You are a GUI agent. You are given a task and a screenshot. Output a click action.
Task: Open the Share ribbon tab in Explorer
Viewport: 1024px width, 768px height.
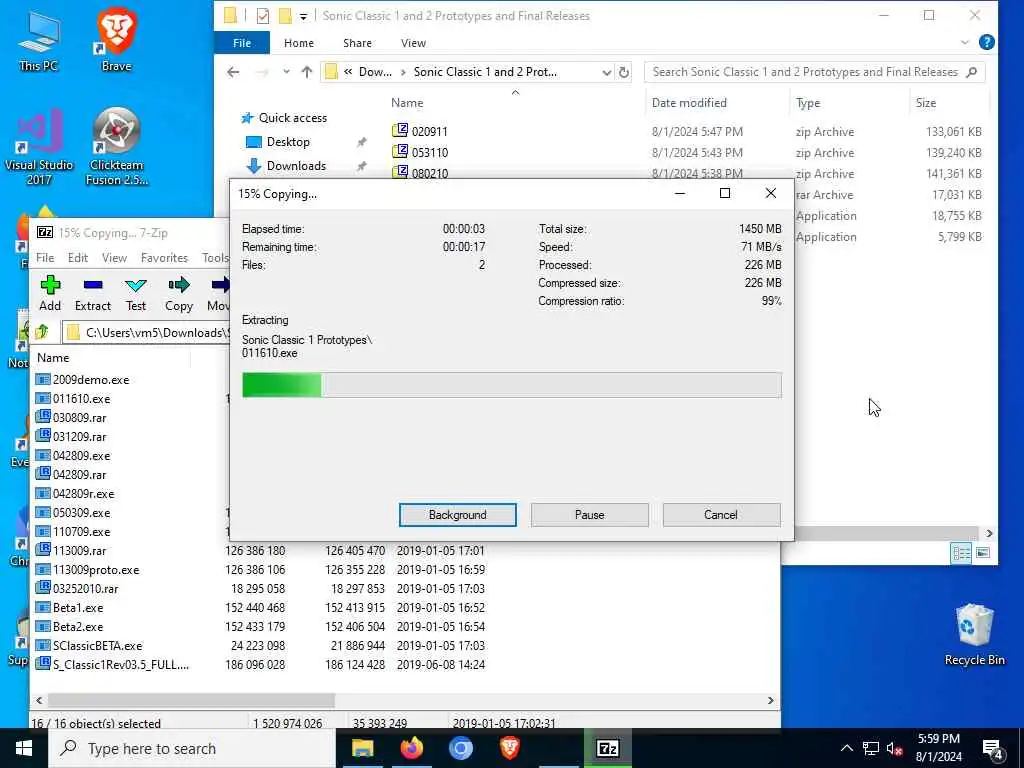tap(357, 42)
